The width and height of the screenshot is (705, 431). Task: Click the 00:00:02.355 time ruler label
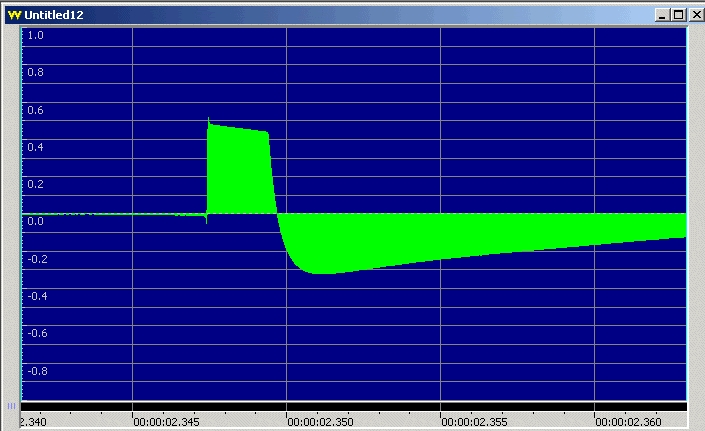point(477,422)
